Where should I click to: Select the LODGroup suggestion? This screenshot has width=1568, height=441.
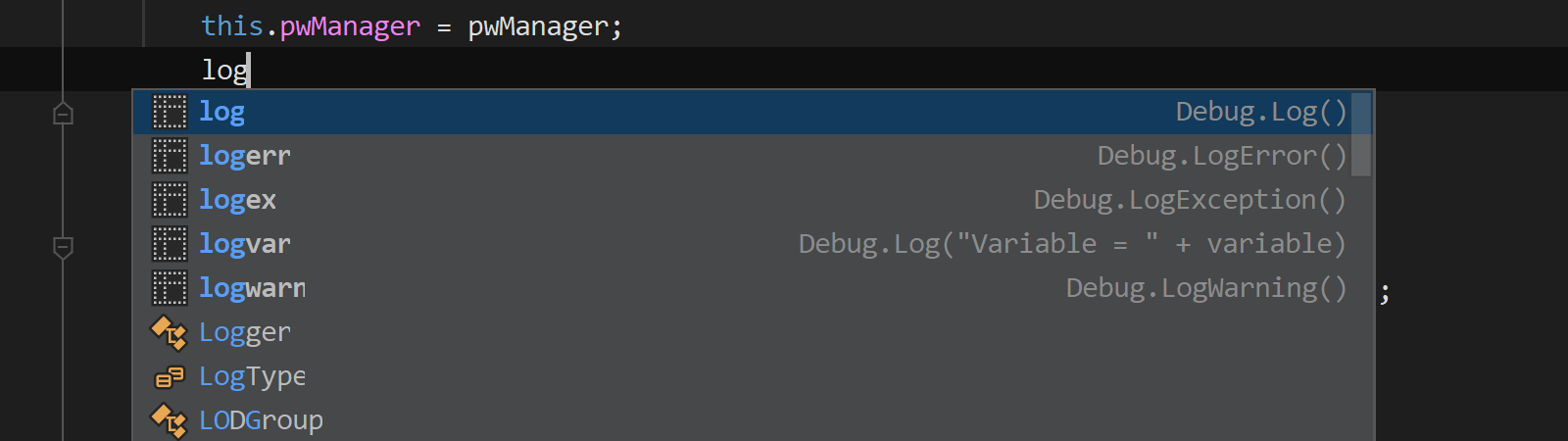click(x=752, y=420)
